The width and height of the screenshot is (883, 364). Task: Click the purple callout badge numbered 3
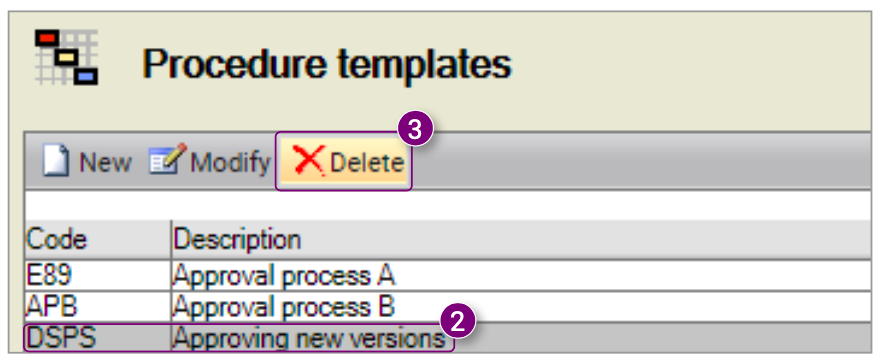point(415,130)
